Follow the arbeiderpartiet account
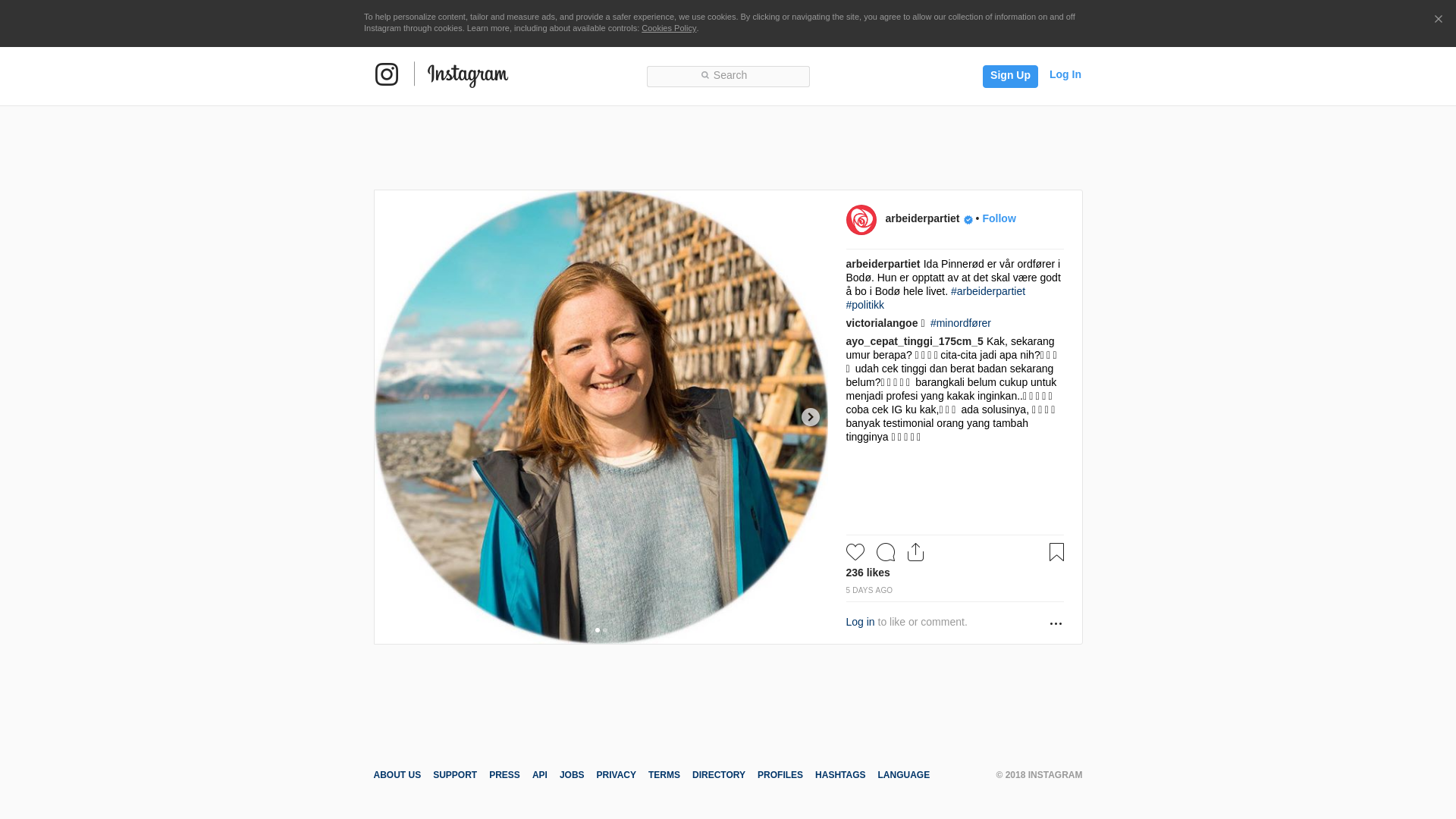The width and height of the screenshot is (1456, 819). [x=999, y=218]
